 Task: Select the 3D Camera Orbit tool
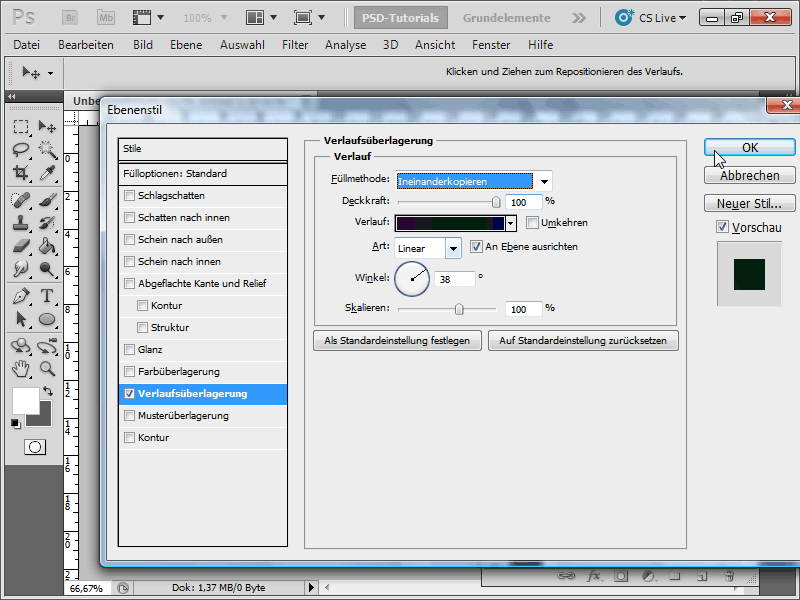(47, 346)
